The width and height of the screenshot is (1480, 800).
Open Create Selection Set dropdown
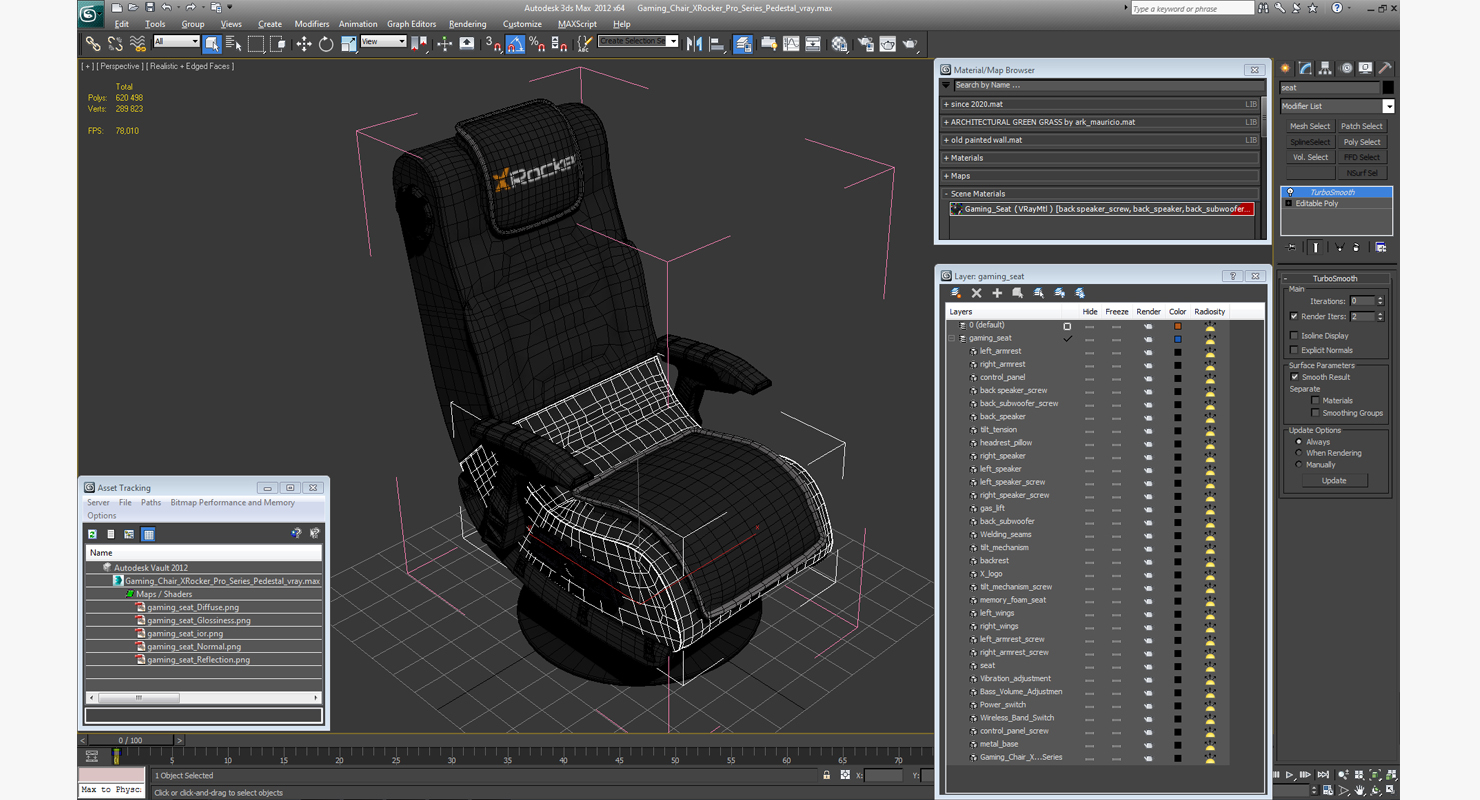pyautogui.click(x=672, y=41)
